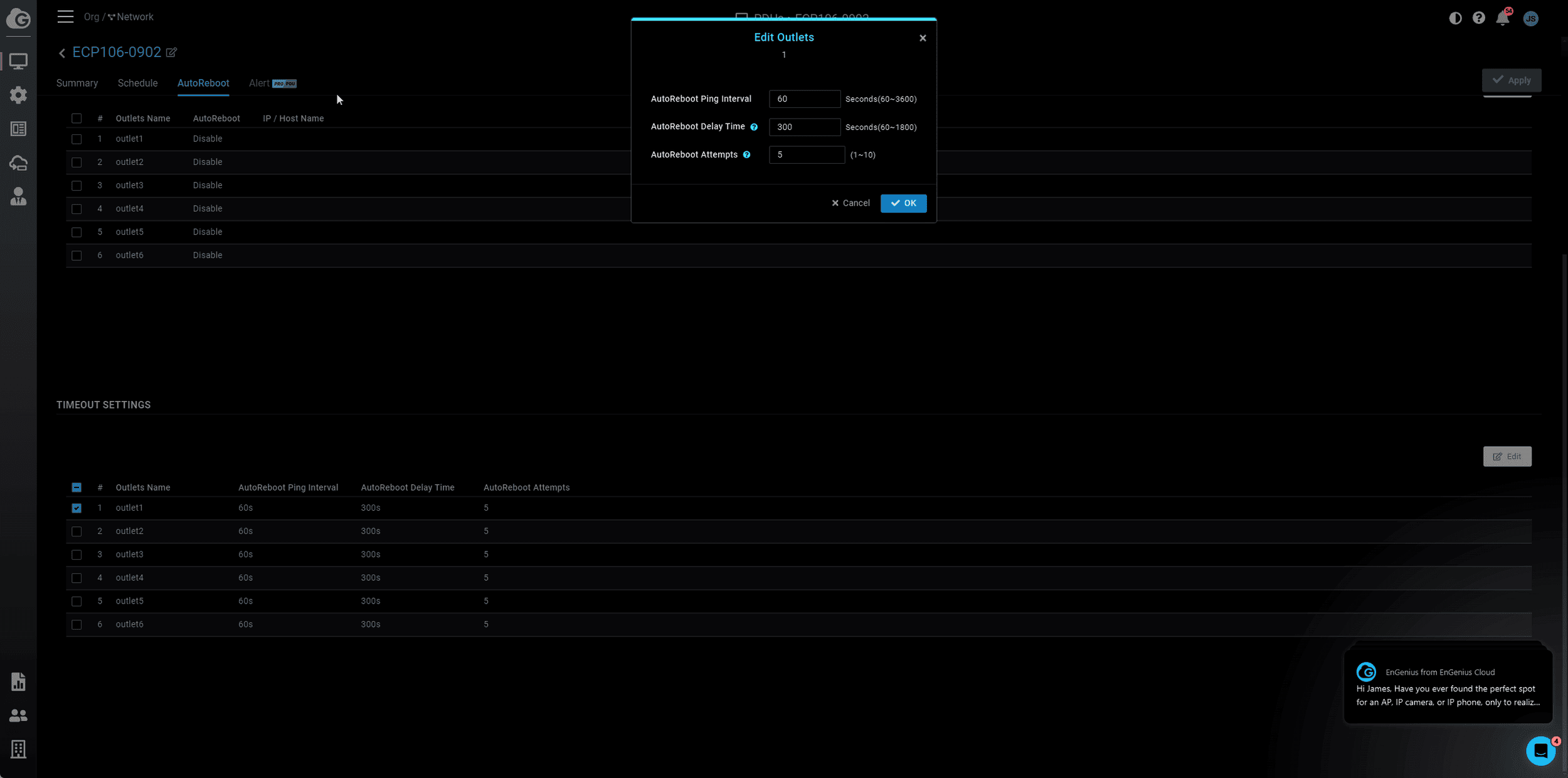Click the edit pencil next to ECP106-0902
The image size is (1568, 778).
coord(171,53)
